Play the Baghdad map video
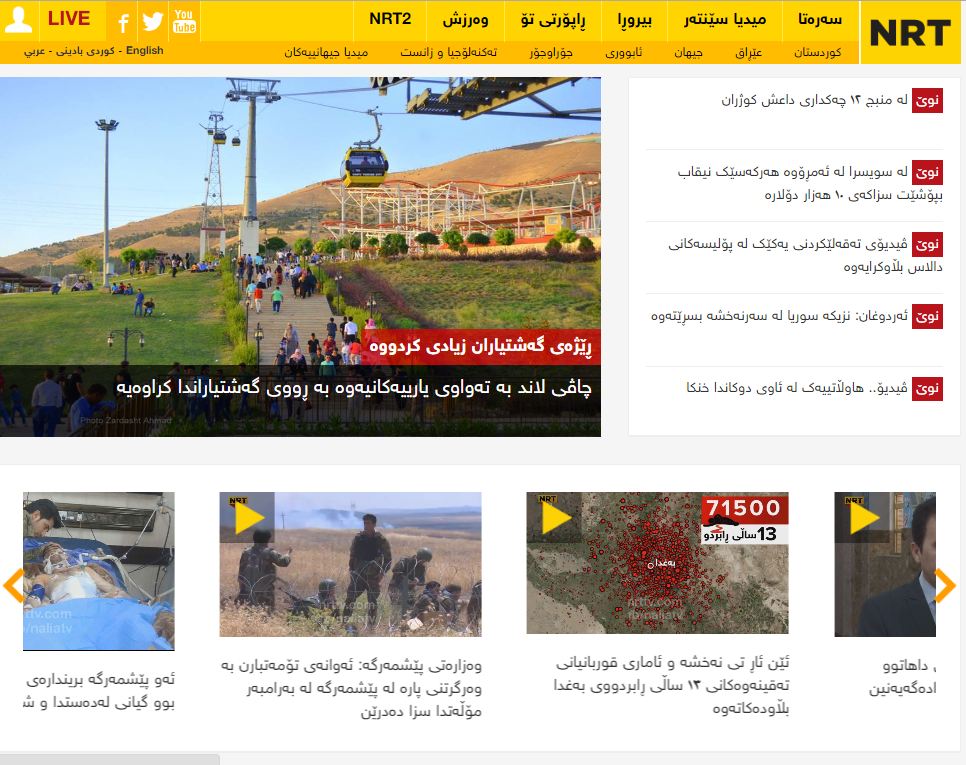The height and width of the screenshot is (765, 966). (x=556, y=517)
